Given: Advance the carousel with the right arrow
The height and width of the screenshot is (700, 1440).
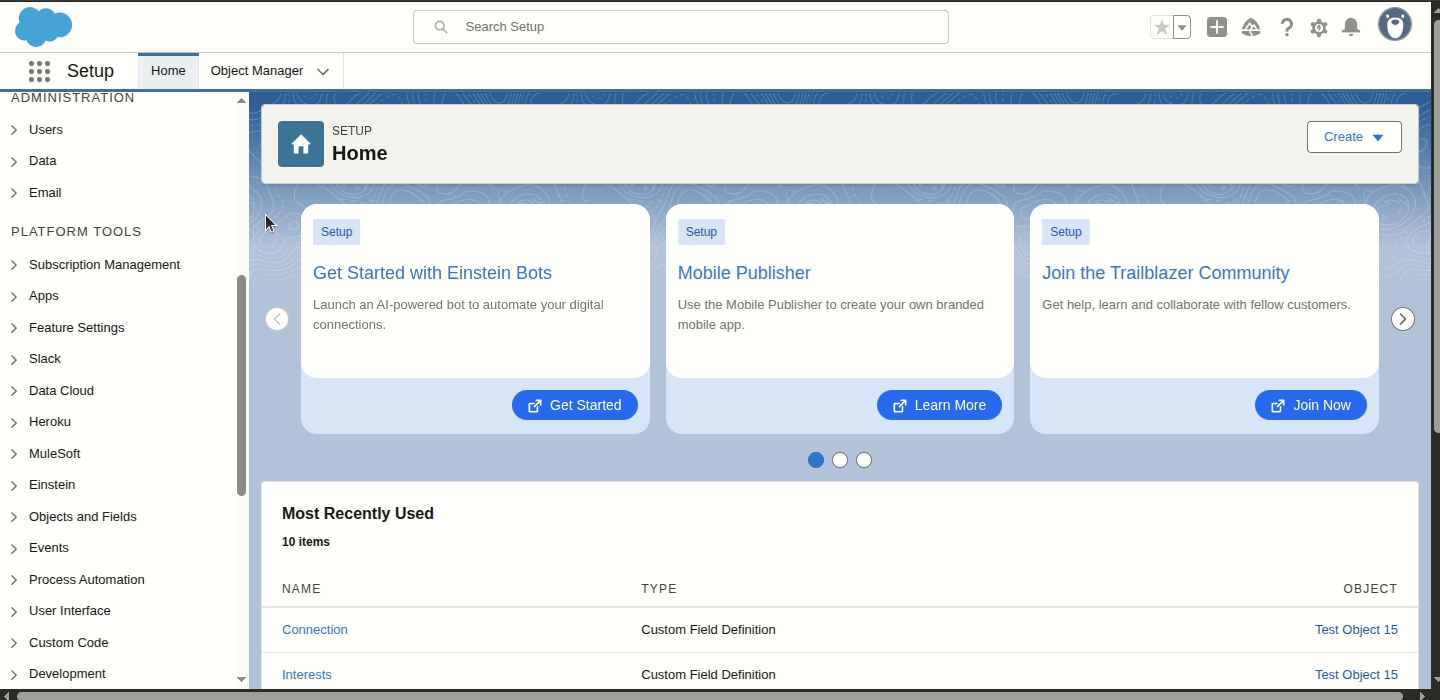Looking at the screenshot, I should (x=1403, y=318).
